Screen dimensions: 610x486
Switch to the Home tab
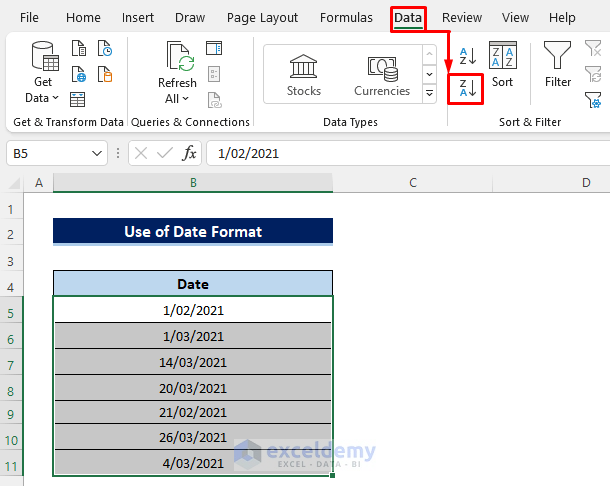(x=83, y=18)
